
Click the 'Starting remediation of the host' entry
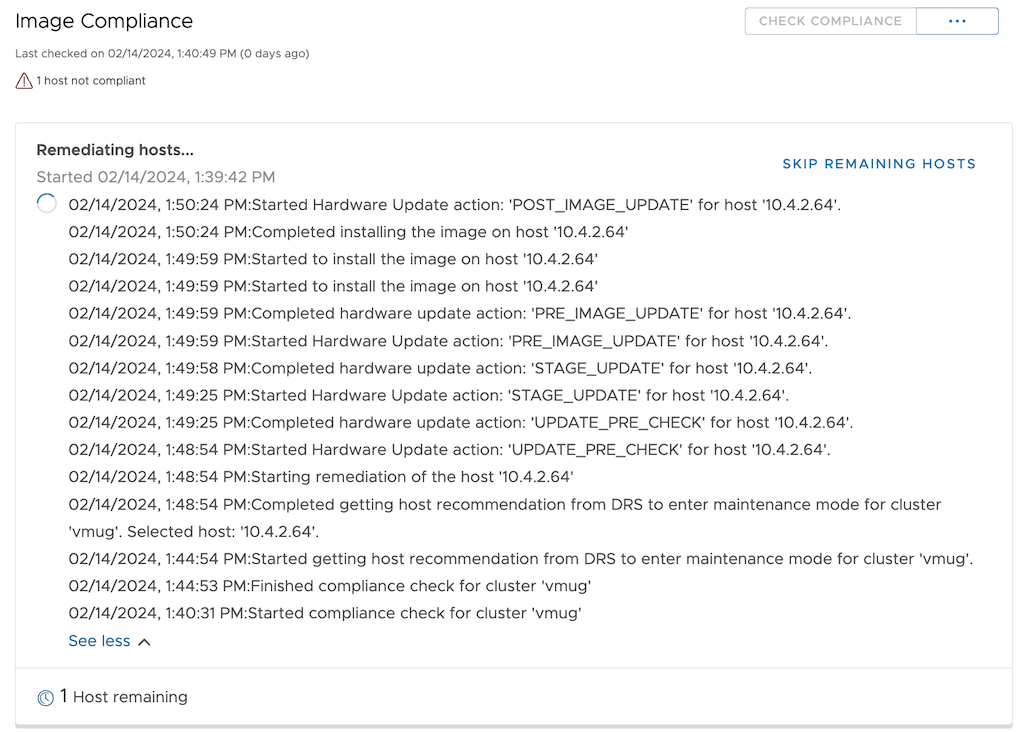click(x=320, y=477)
